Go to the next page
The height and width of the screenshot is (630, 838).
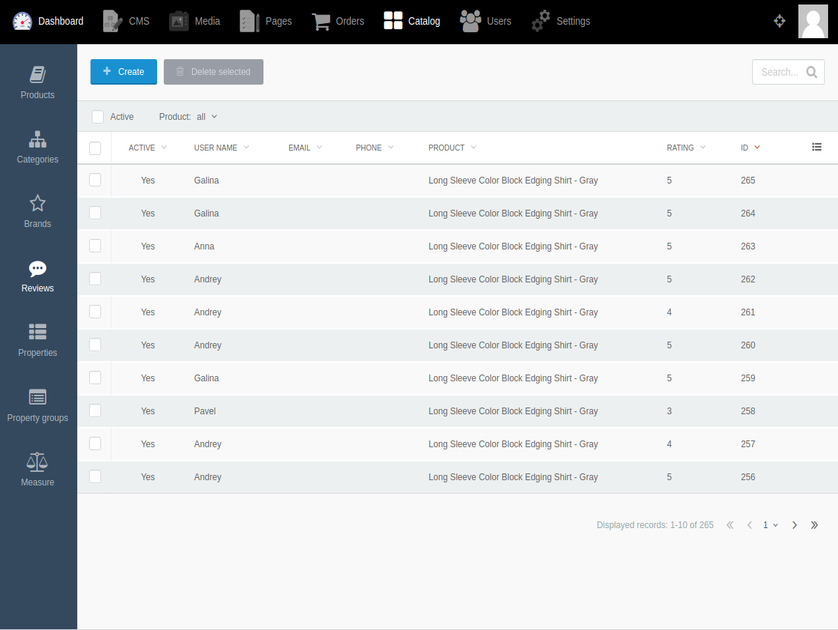click(x=795, y=525)
